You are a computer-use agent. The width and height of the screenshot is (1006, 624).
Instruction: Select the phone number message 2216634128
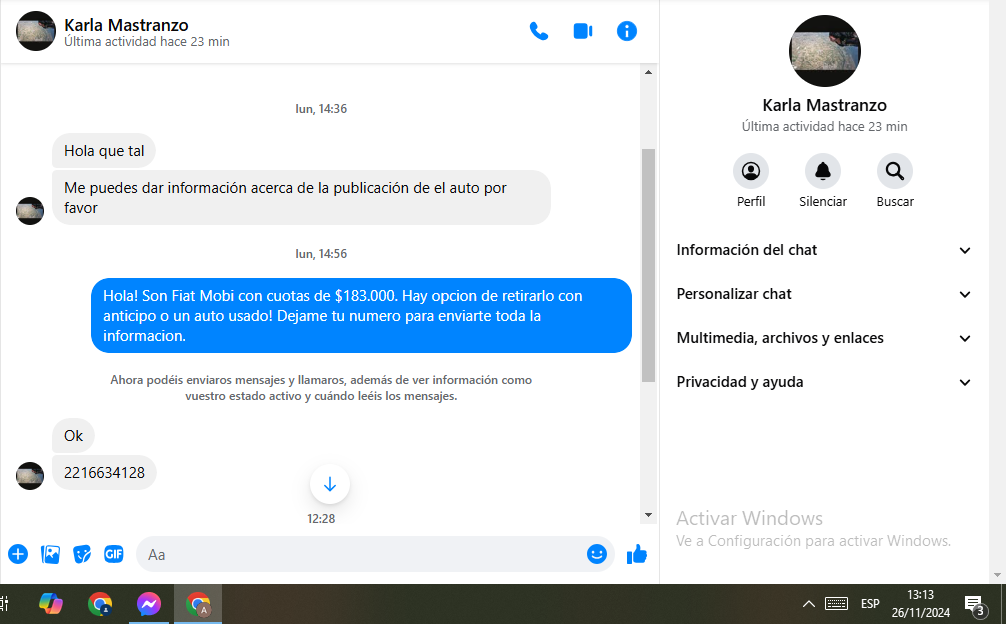pos(104,473)
